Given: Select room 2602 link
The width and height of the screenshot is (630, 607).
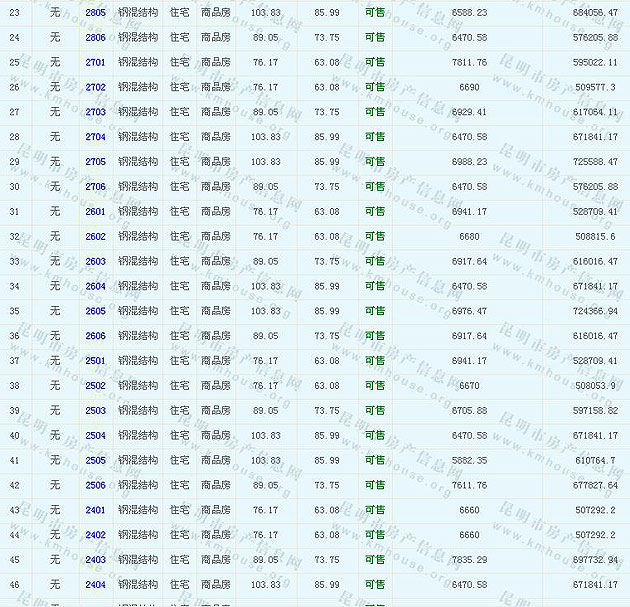Looking at the screenshot, I should (x=95, y=237).
